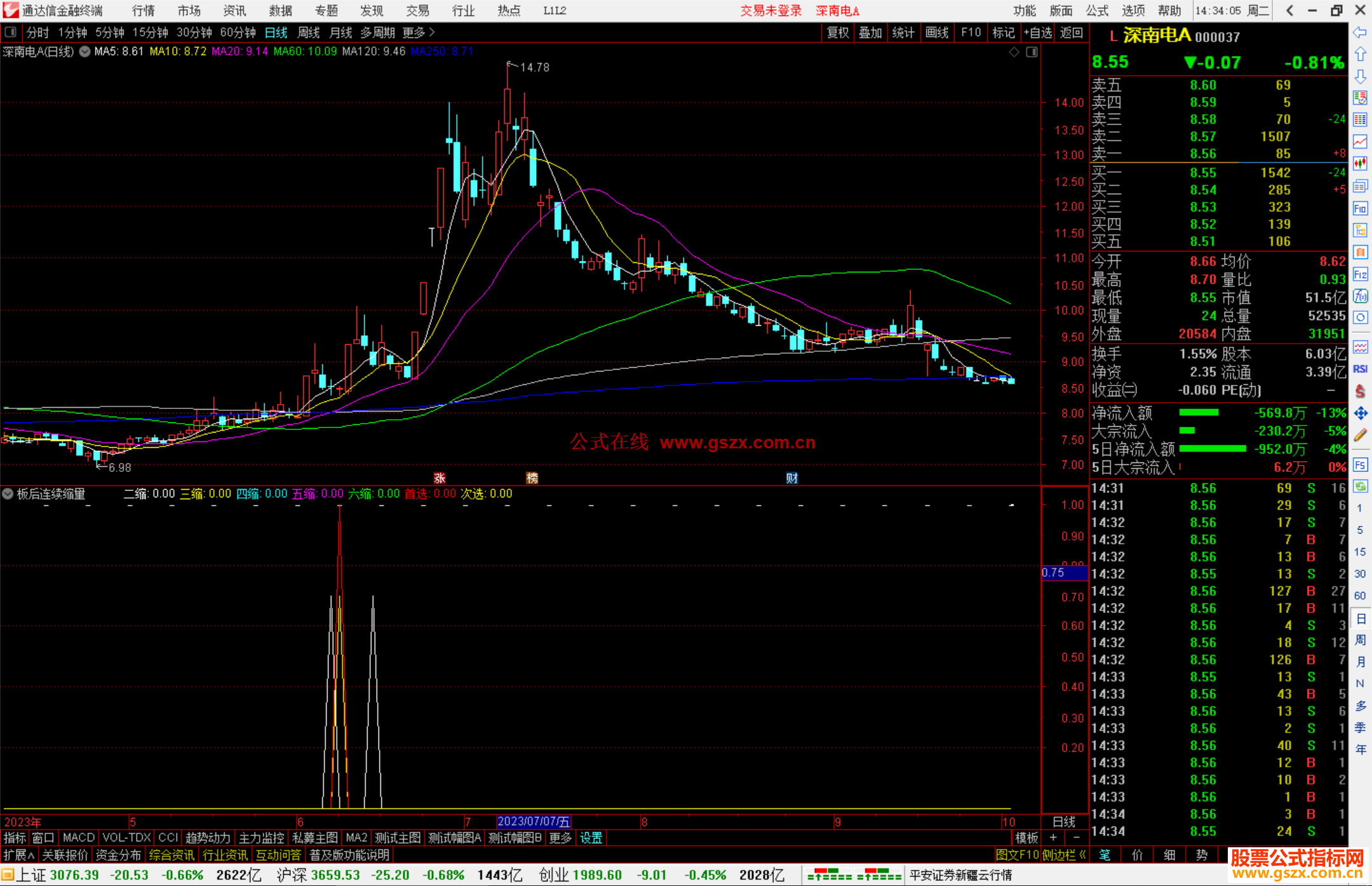Click the 复权 button
Image resolution: width=1372 pixels, height=886 pixels.
(x=837, y=32)
